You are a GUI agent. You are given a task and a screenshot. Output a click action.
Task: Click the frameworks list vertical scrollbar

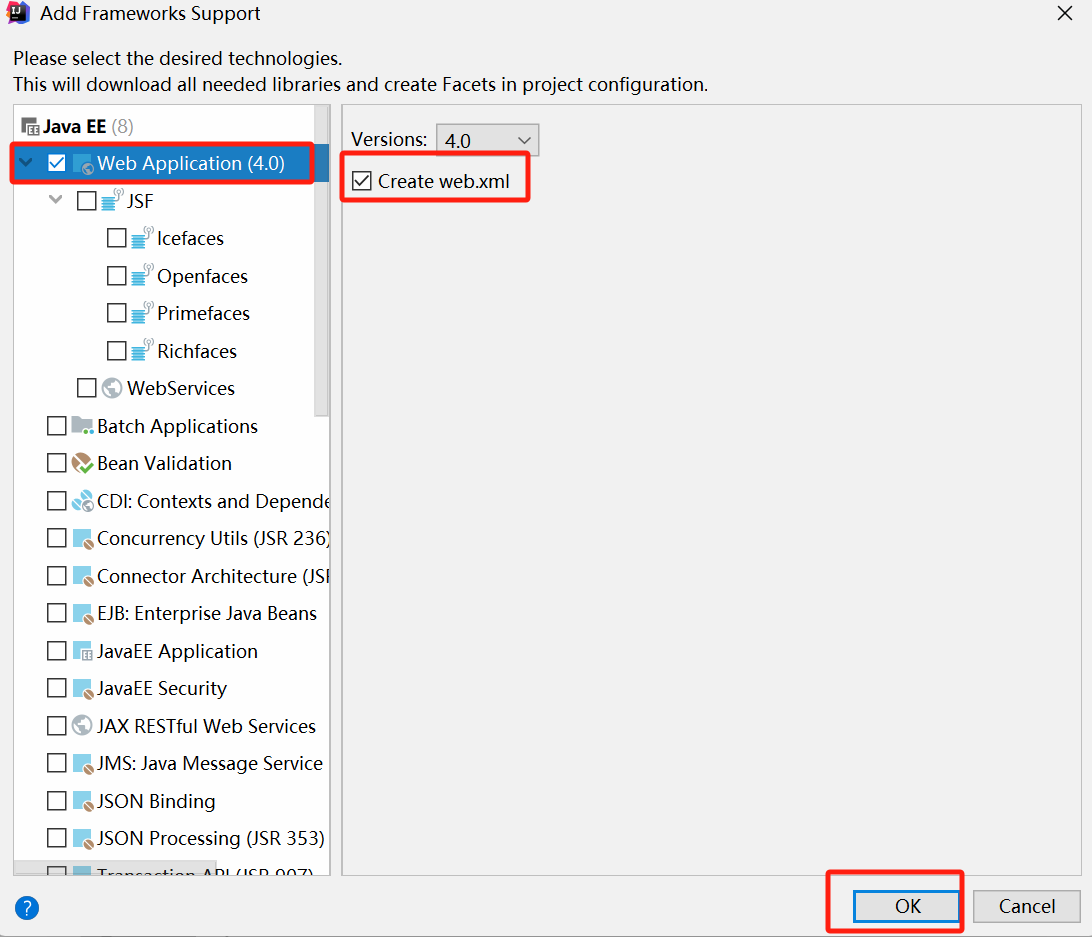[321, 261]
